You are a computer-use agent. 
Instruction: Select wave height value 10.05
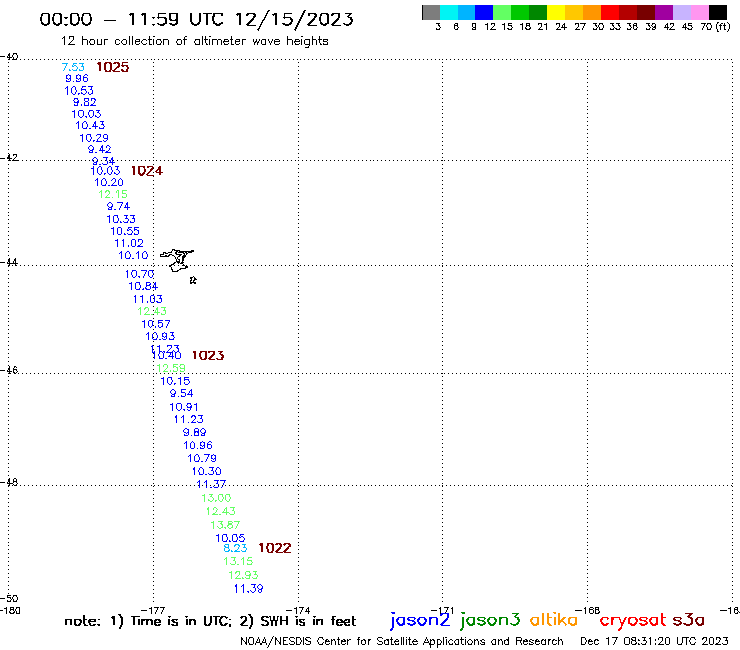pyautogui.click(x=230, y=538)
